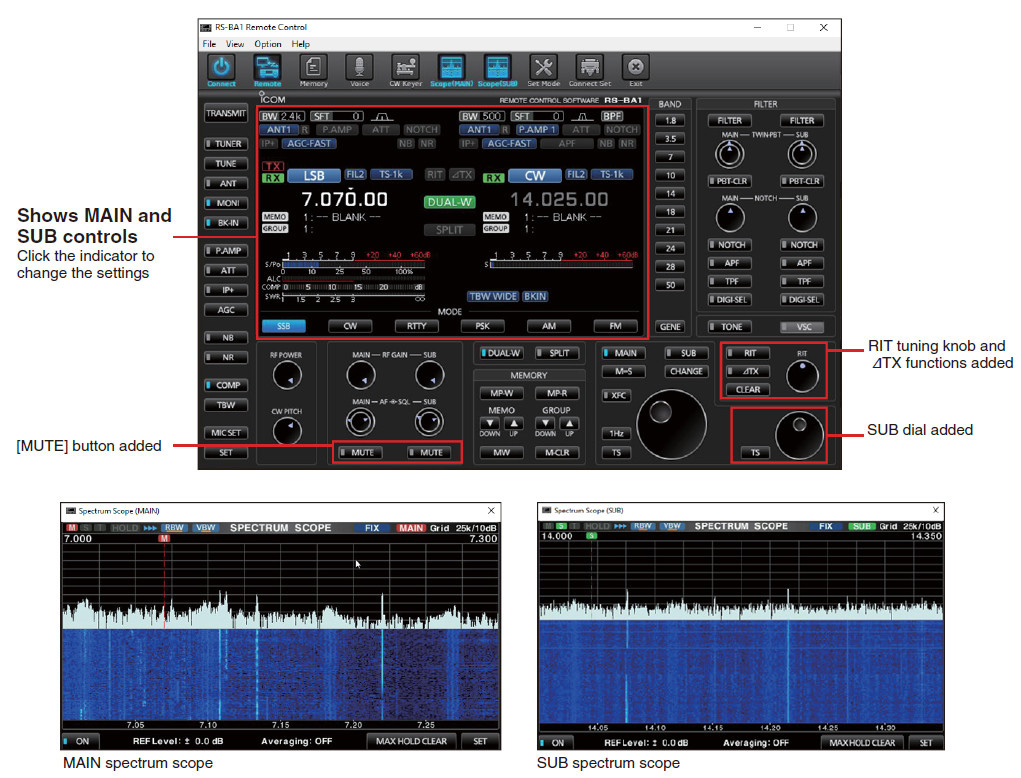Click the RF POWER knob
1021x778 pixels.
pyautogui.click(x=287, y=376)
